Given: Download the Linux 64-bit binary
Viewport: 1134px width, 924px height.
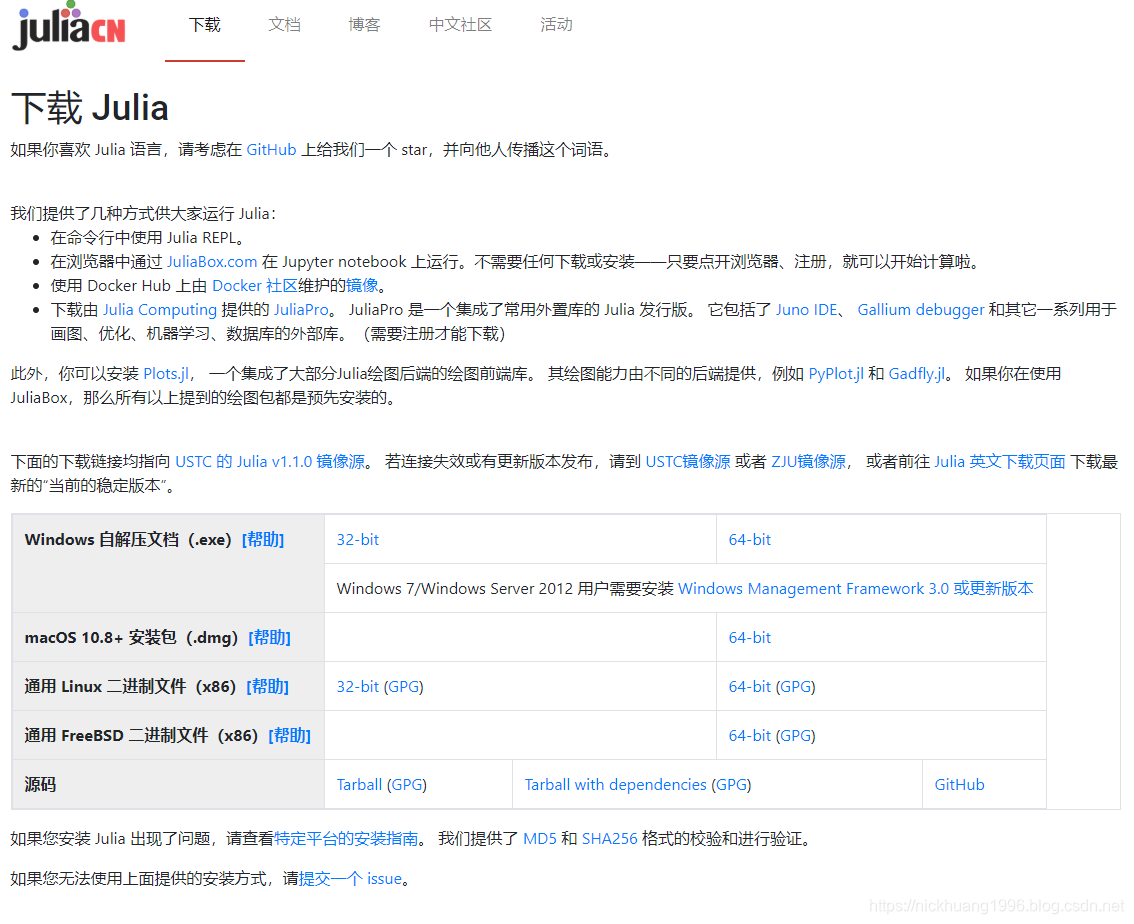Looking at the screenshot, I should (750, 687).
